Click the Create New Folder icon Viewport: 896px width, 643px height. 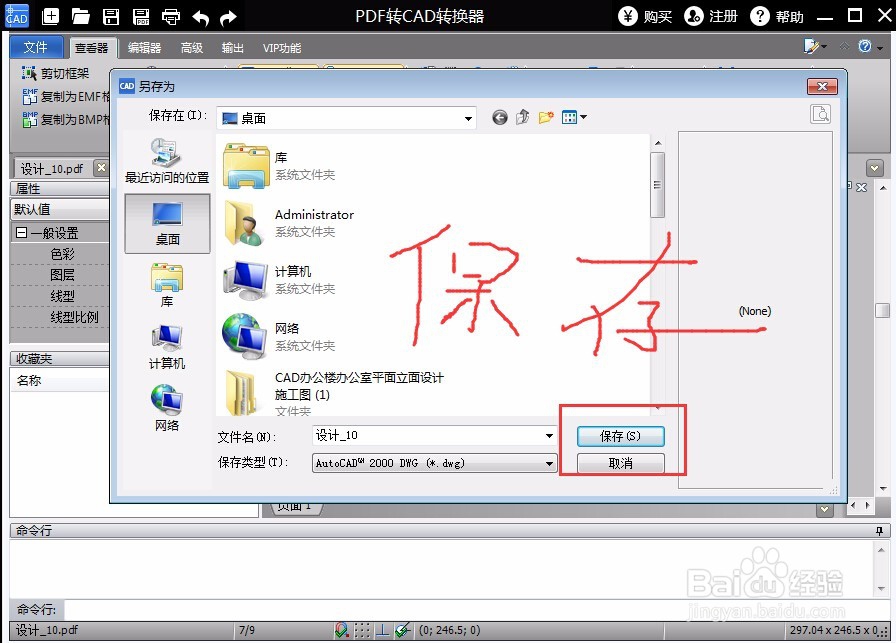[x=545, y=117]
